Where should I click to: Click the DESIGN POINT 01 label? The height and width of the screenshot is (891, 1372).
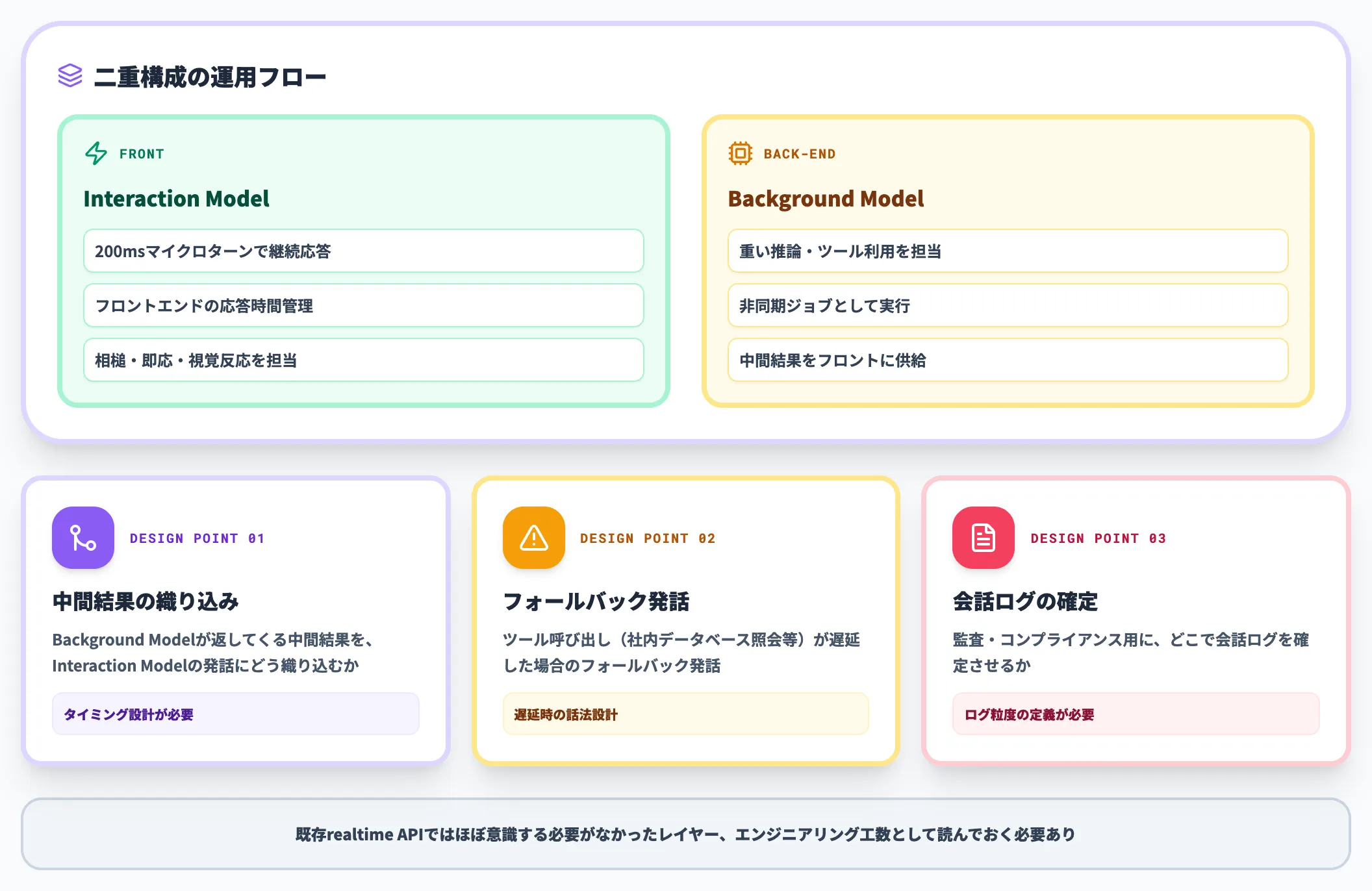pyautogui.click(x=197, y=538)
